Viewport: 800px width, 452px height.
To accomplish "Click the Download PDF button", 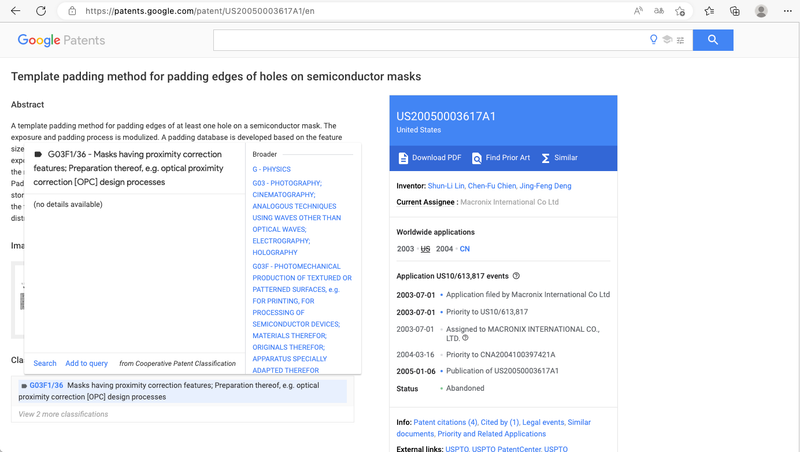I will (429, 158).
